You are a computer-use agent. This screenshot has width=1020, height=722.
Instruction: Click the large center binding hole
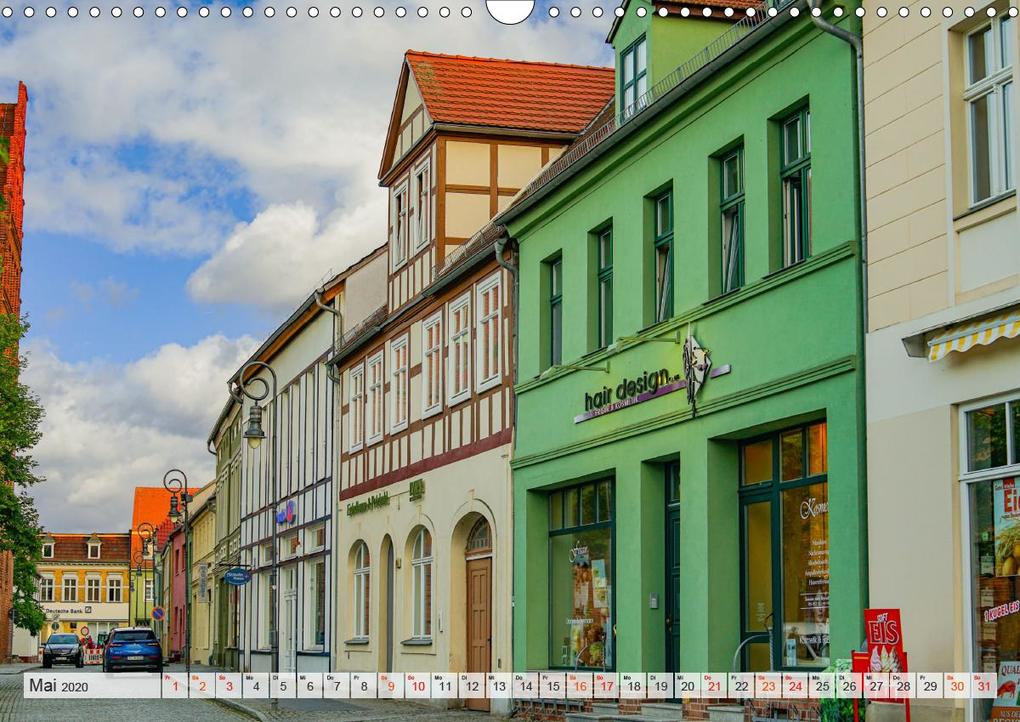[x=511, y=10]
